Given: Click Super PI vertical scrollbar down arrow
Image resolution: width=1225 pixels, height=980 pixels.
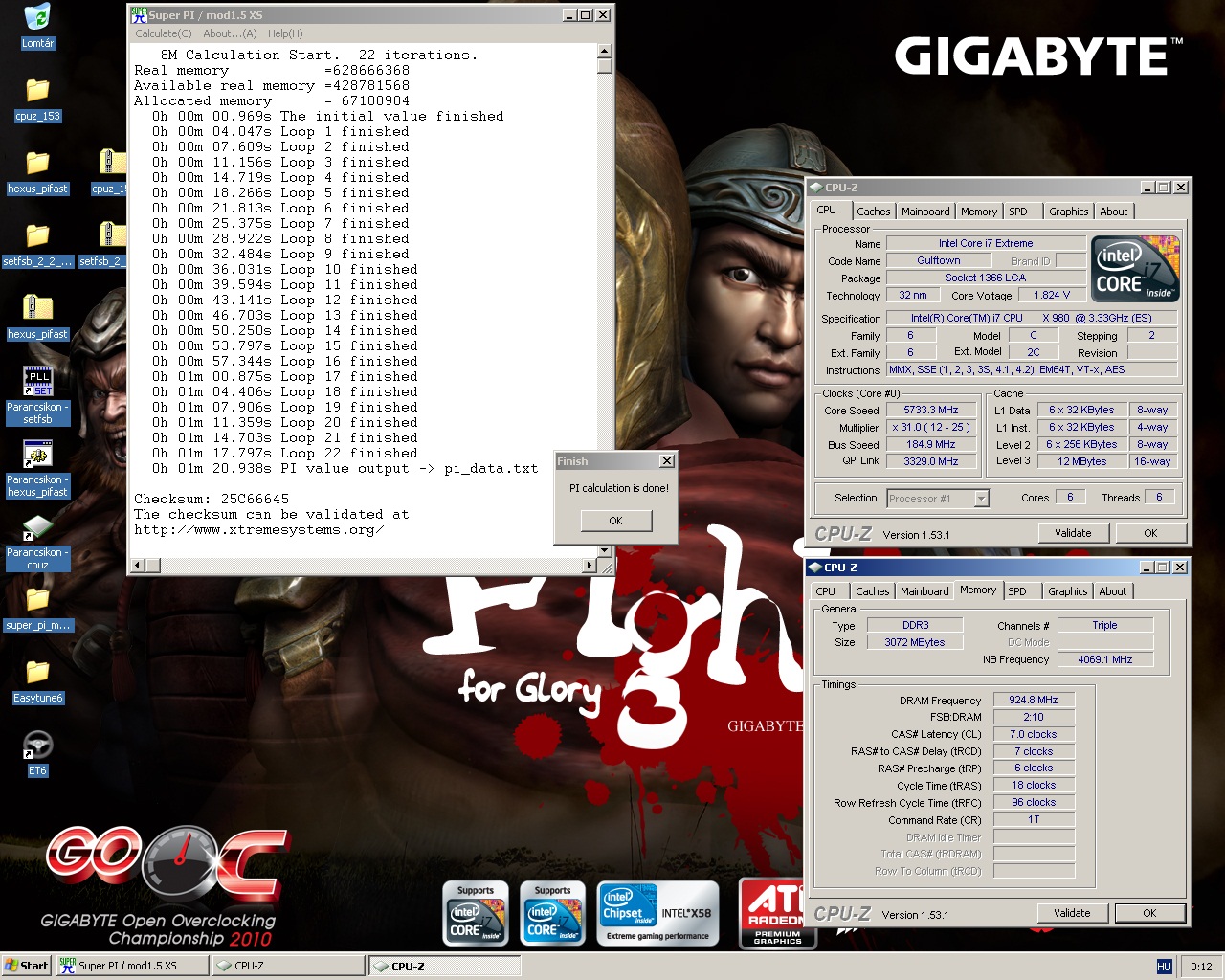Looking at the screenshot, I should (605, 551).
